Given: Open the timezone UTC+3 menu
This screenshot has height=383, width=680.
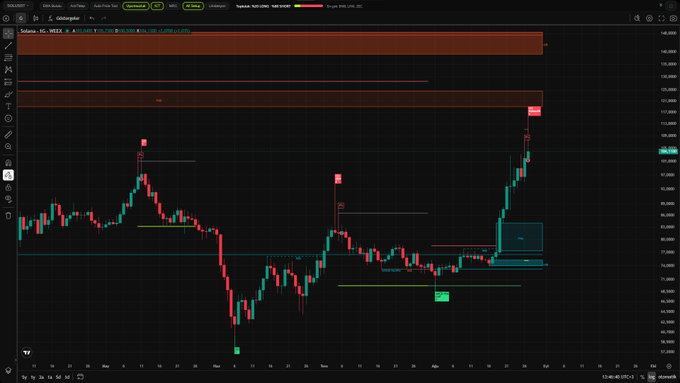Looking at the screenshot, I should 619,377.
